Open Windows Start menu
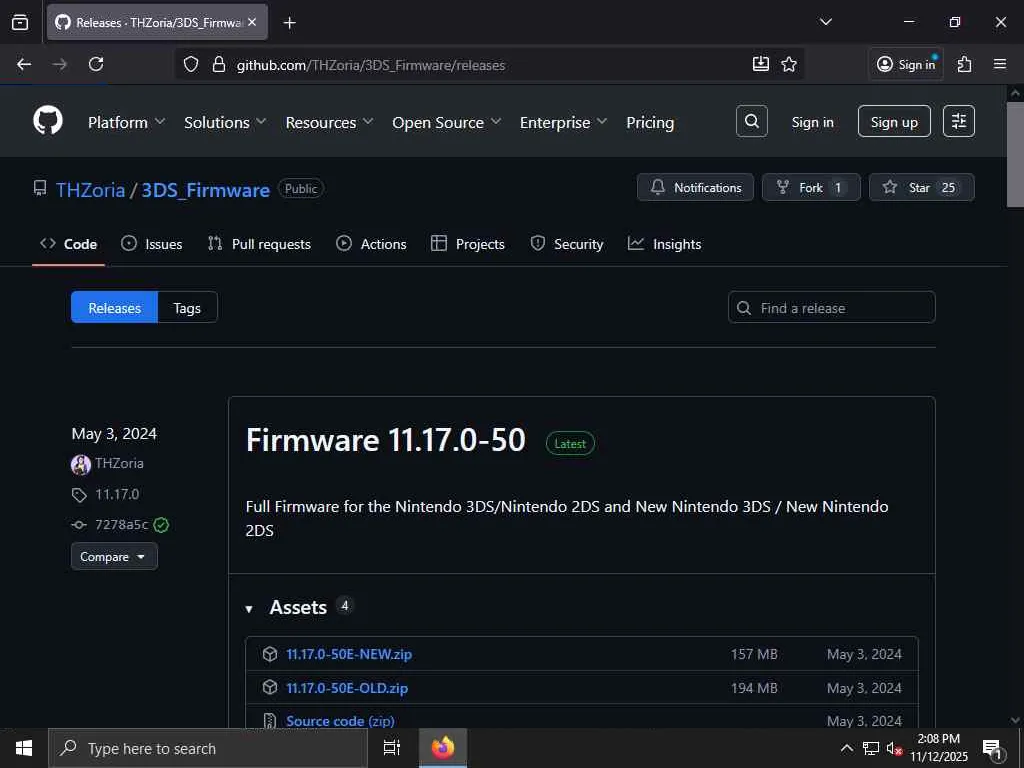 tap(24, 748)
